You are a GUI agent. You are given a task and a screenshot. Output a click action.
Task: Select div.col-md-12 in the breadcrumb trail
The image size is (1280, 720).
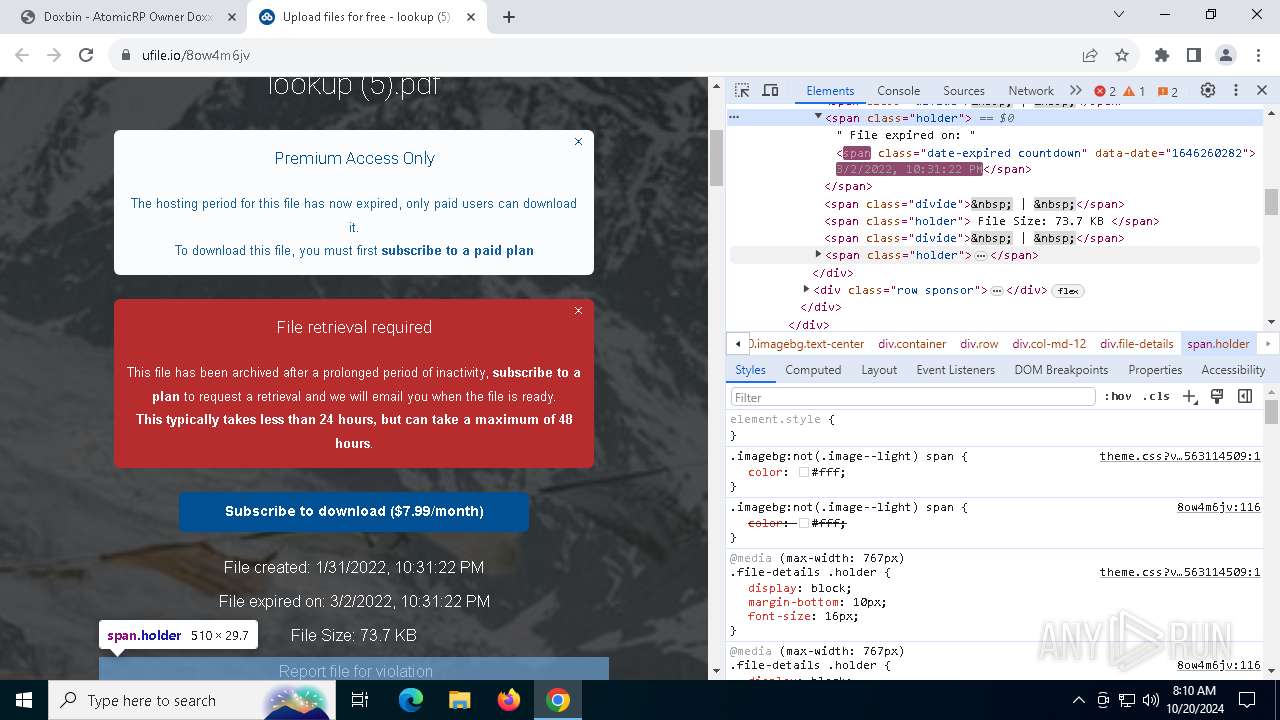tap(1049, 344)
